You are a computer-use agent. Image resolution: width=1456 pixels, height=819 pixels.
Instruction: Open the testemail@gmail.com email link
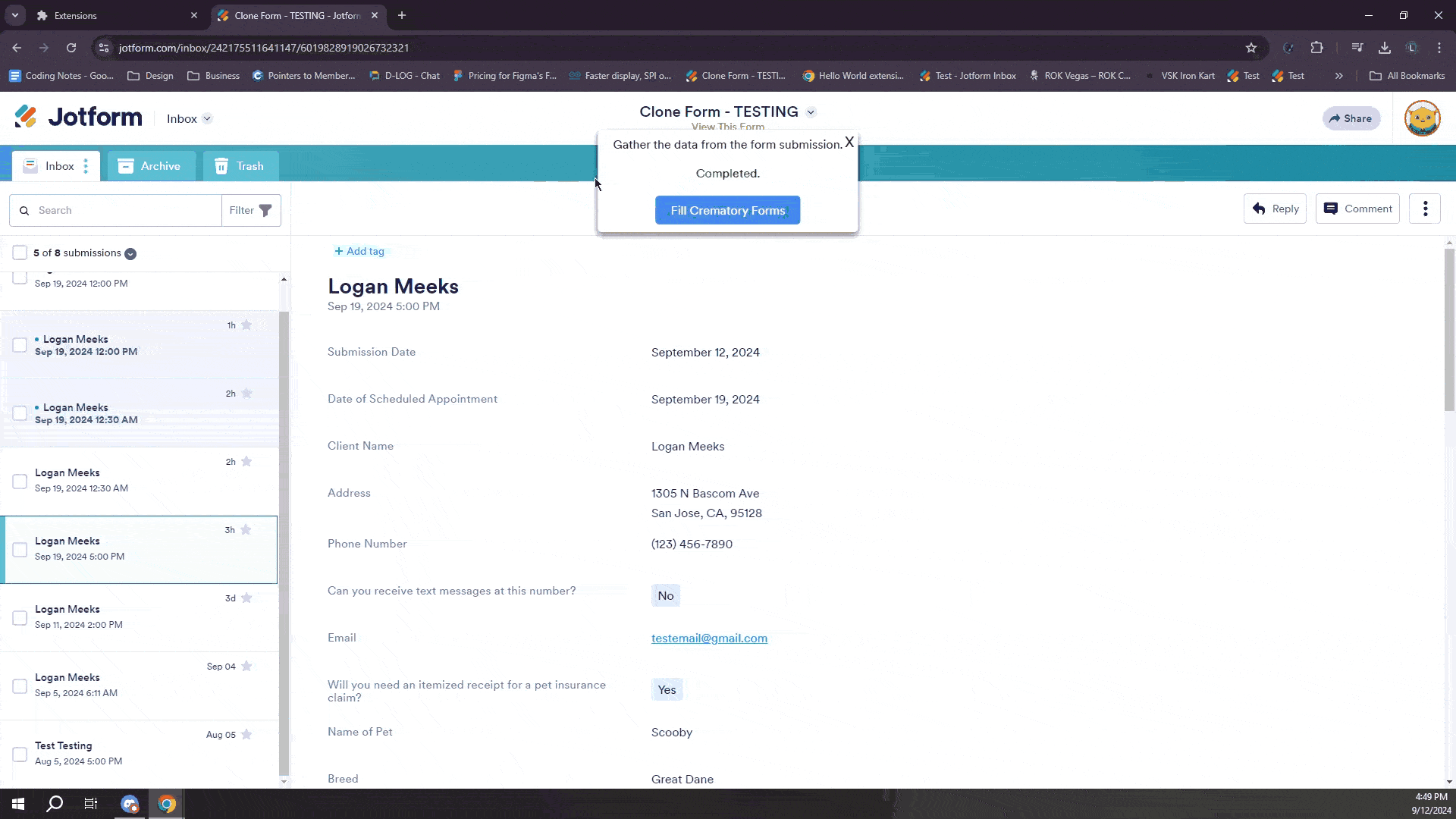click(708, 638)
